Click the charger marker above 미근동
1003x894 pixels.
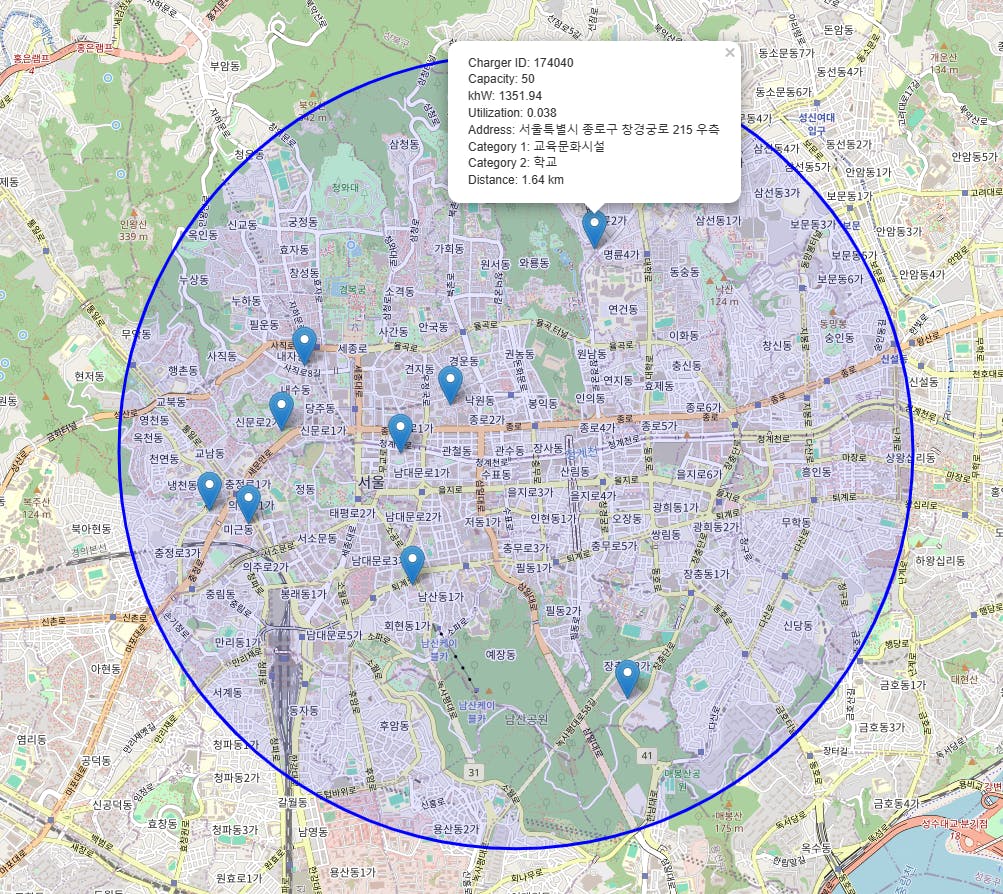248,503
